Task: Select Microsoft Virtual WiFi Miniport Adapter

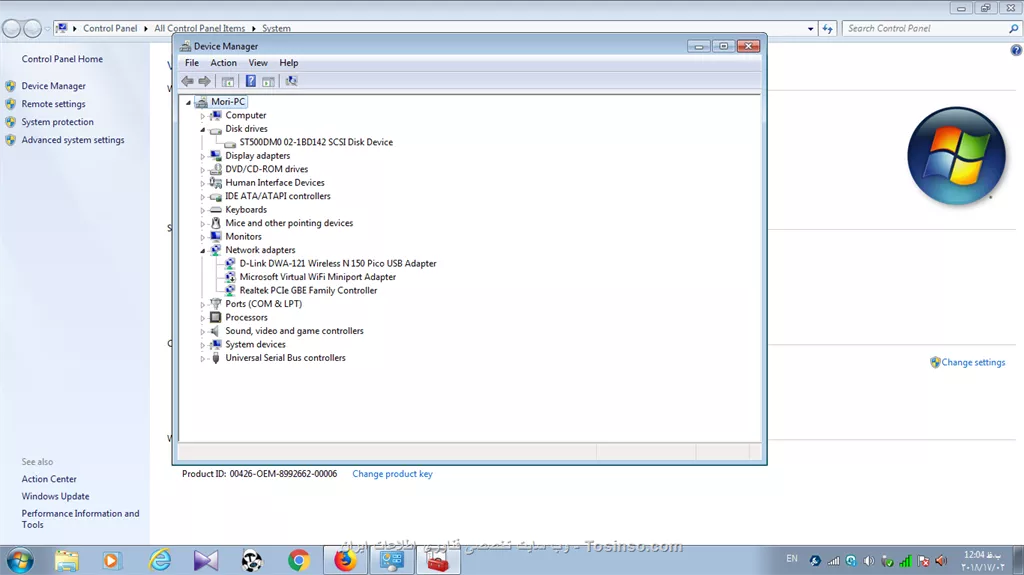Action: (317, 277)
